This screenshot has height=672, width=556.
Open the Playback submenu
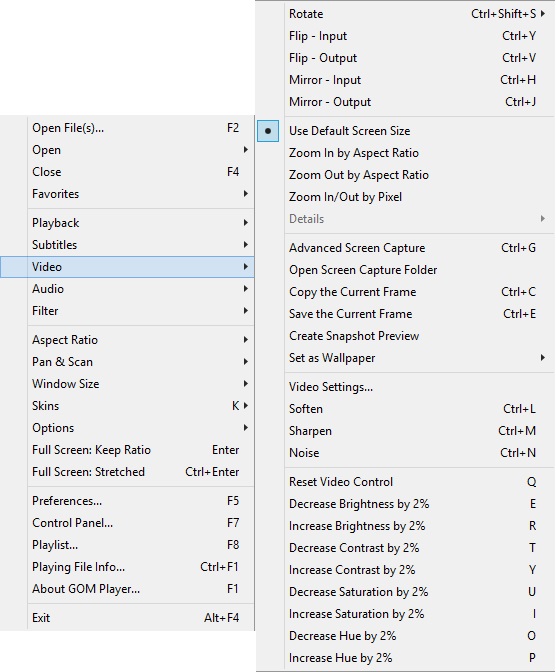pos(127,223)
